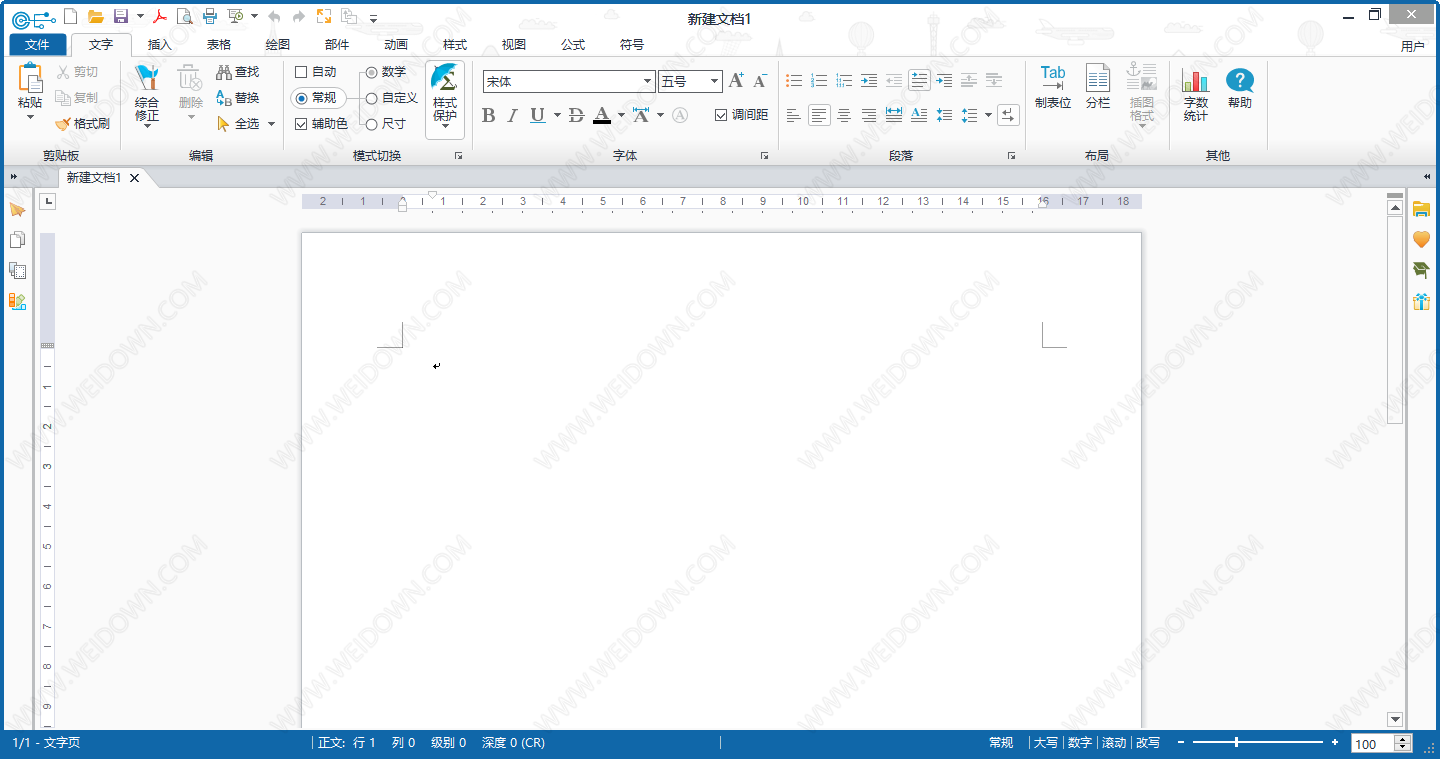Click the paste clipboard icon

coord(30,78)
